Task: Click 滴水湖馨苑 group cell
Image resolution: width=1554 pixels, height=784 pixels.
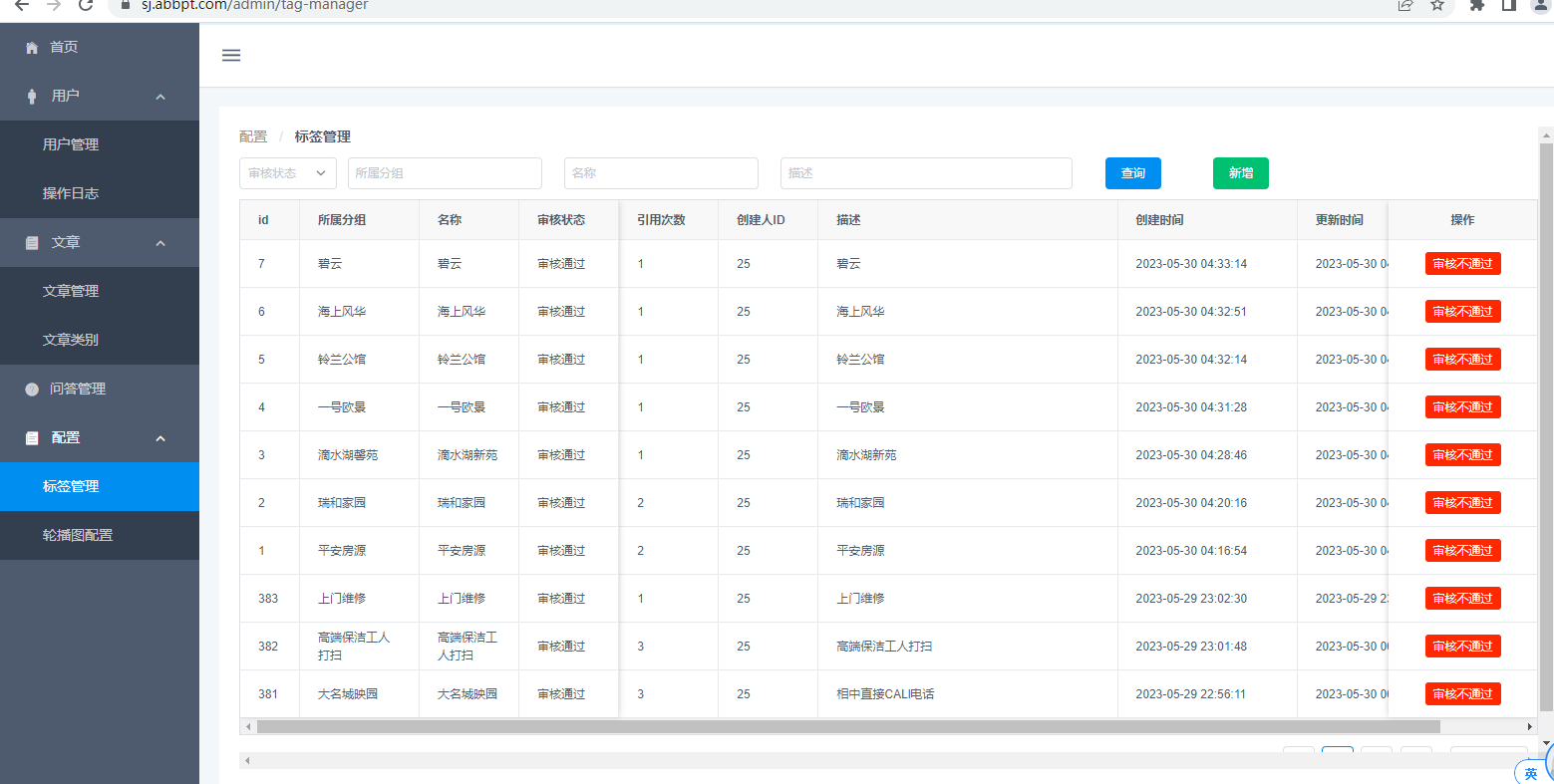Action: point(348,455)
